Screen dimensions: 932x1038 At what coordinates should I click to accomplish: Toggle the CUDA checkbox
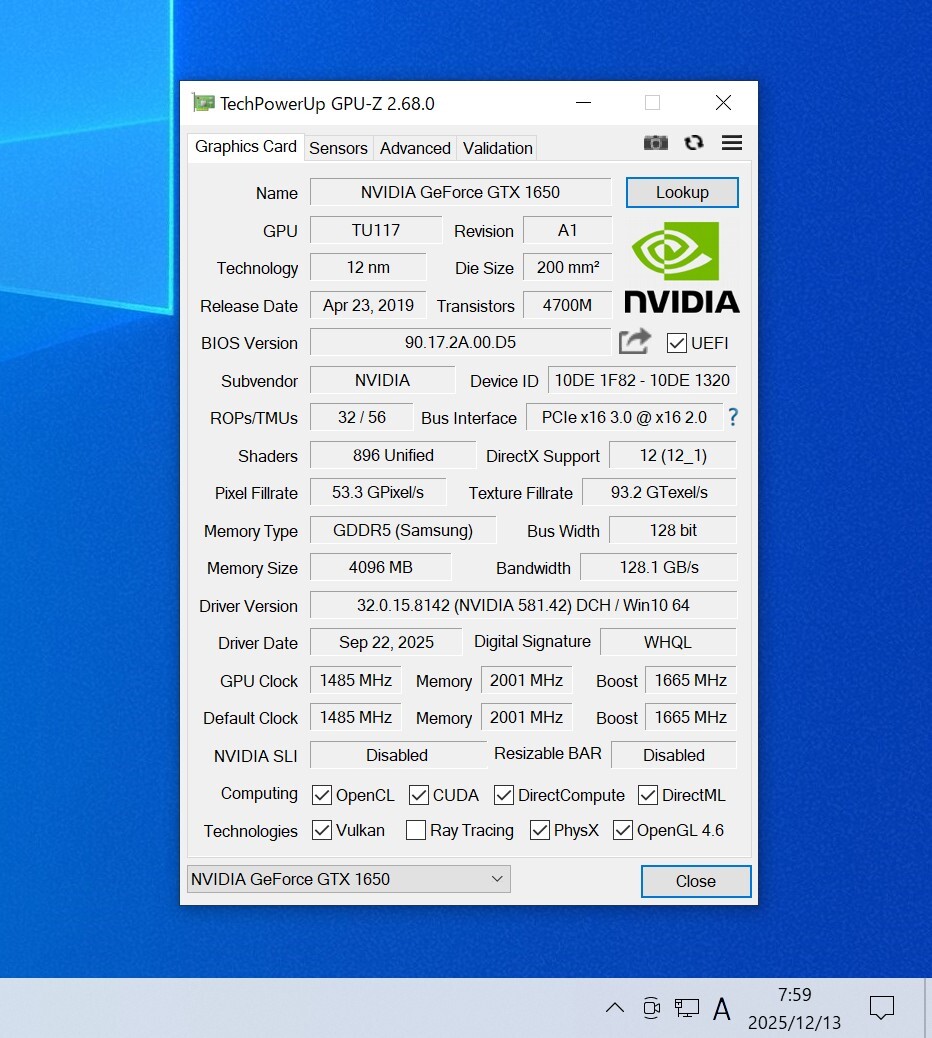pos(419,795)
